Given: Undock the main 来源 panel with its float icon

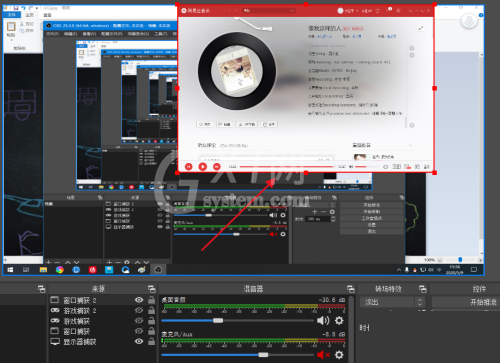Looking at the screenshot, I should tap(152, 289).
